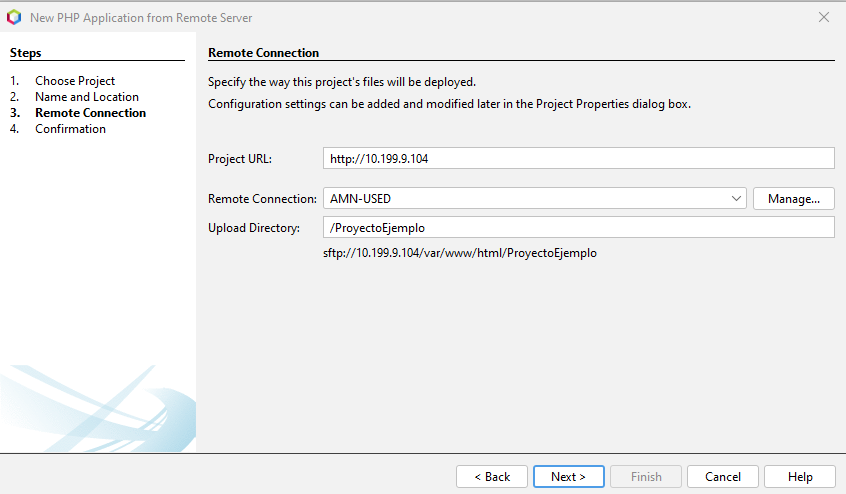Image resolution: width=846 pixels, height=494 pixels.
Task: Close the New PHP Application dialog
Action: (x=824, y=17)
